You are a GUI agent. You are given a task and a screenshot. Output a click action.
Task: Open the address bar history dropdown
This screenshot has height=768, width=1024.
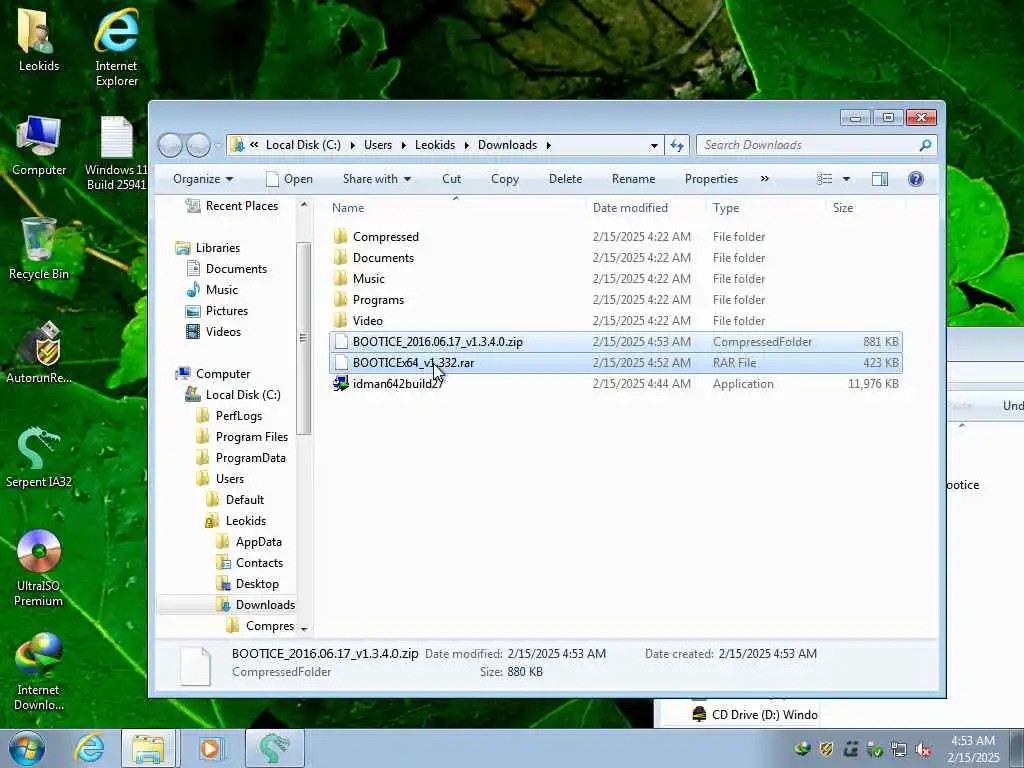[654, 146]
